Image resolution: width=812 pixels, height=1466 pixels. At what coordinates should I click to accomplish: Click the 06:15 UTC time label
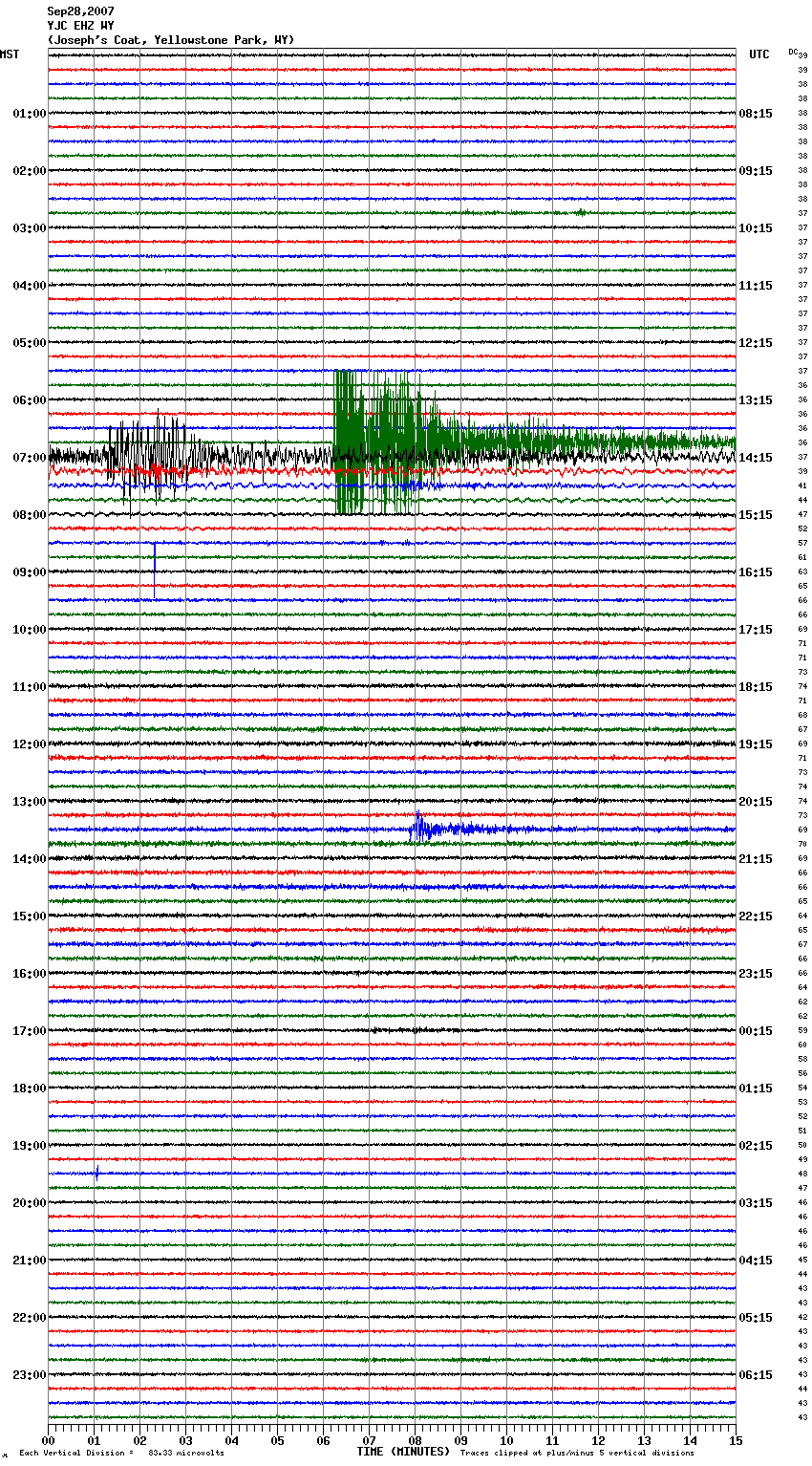756,1375
